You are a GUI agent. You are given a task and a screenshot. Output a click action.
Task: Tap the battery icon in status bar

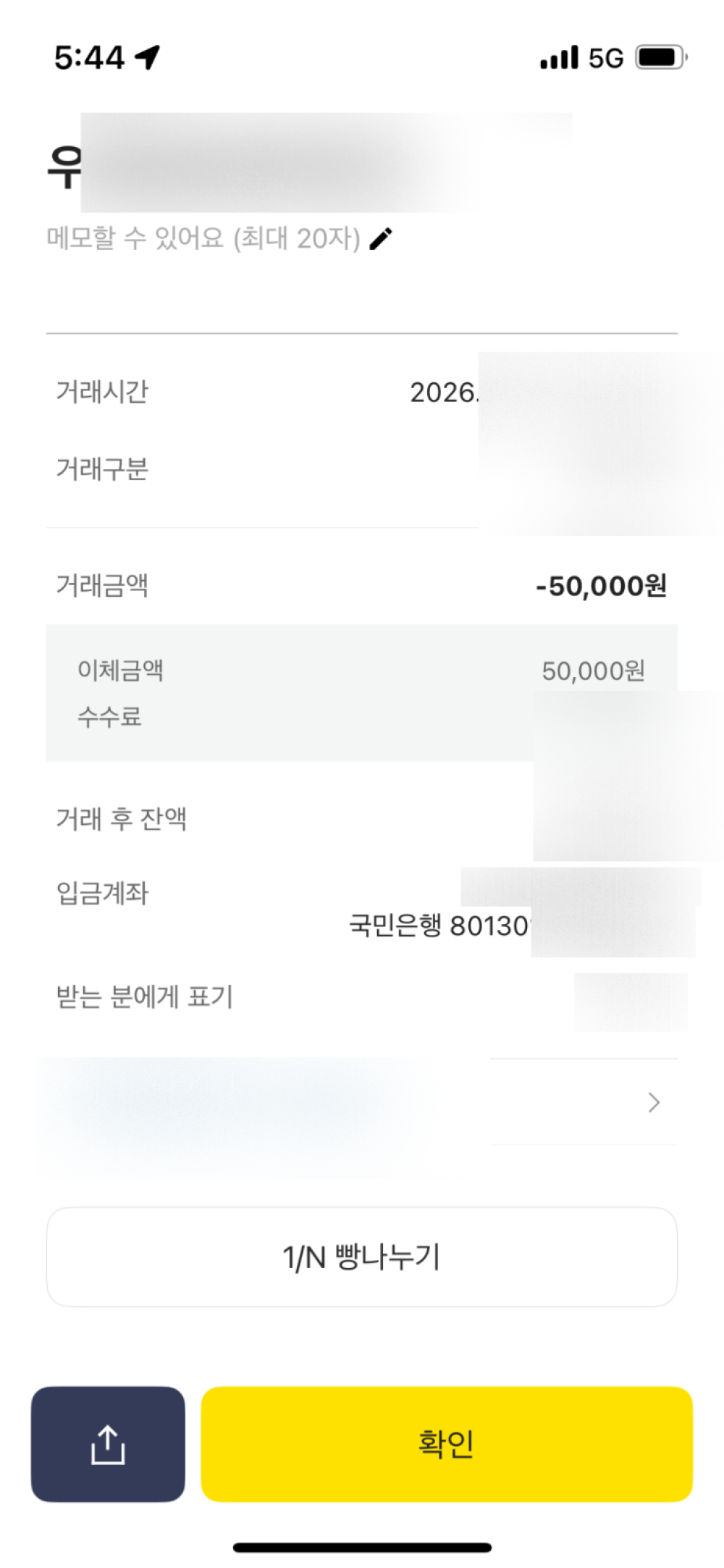tap(660, 57)
